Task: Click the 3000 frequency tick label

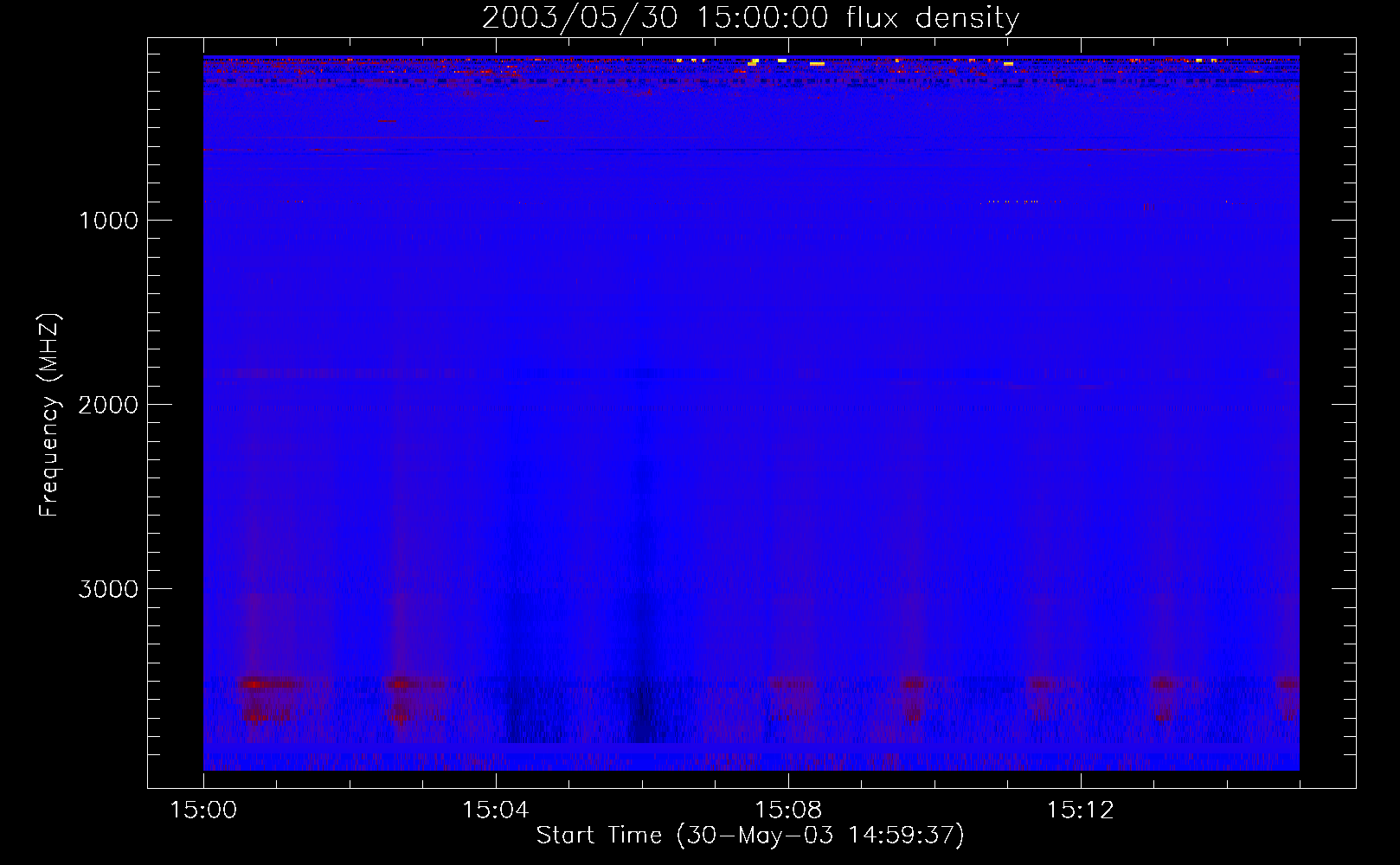Action: (x=108, y=589)
